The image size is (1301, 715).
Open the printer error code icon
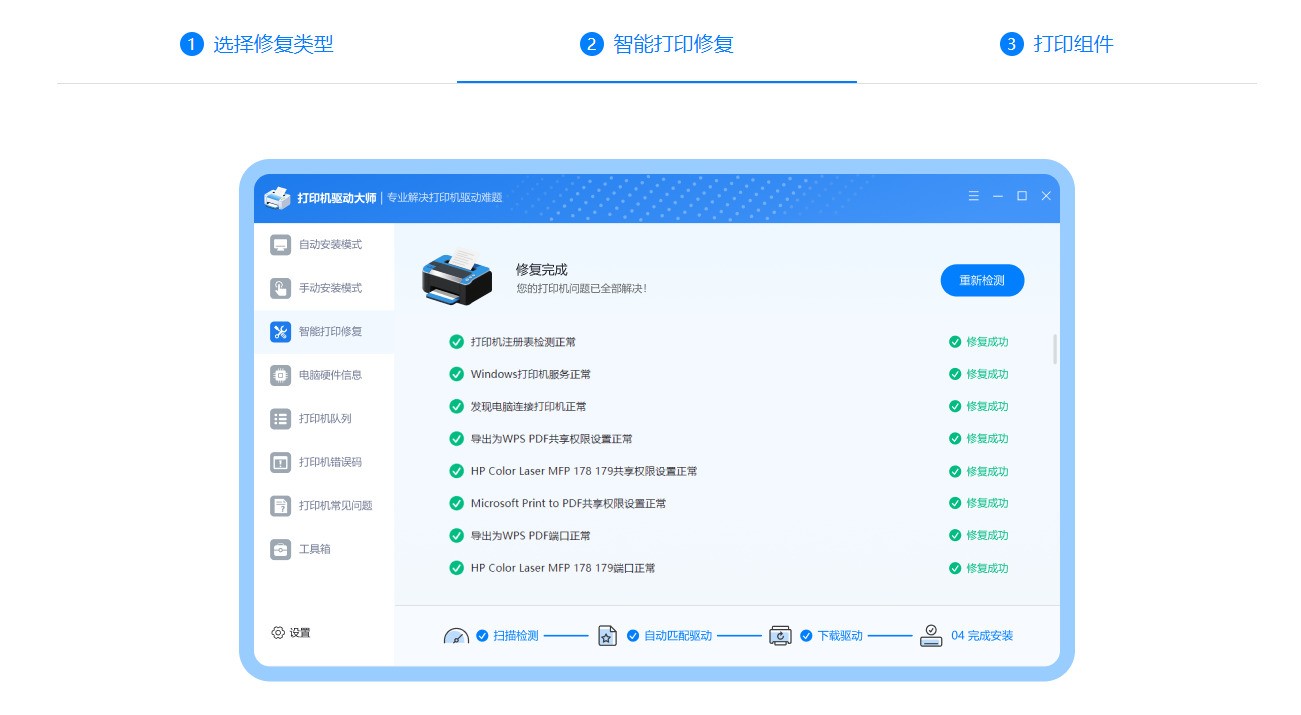pos(280,462)
